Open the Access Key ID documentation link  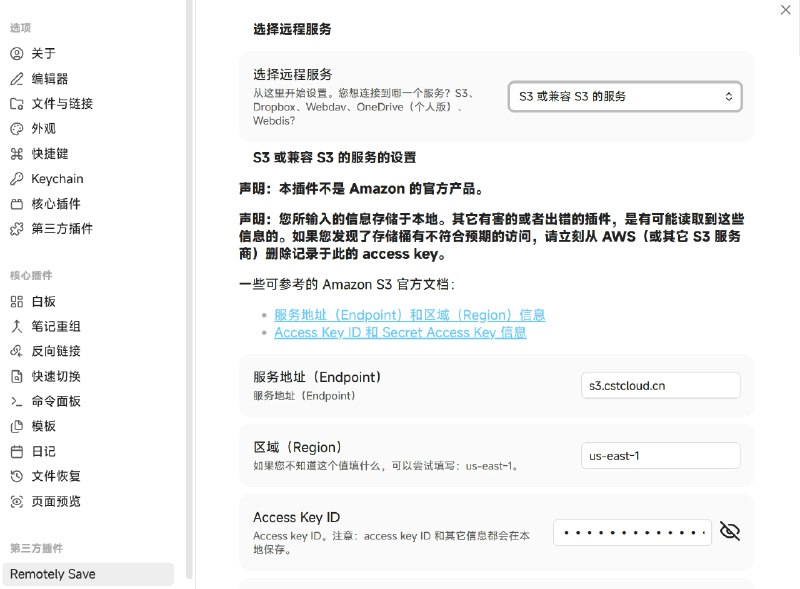click(x=399, y=333)
